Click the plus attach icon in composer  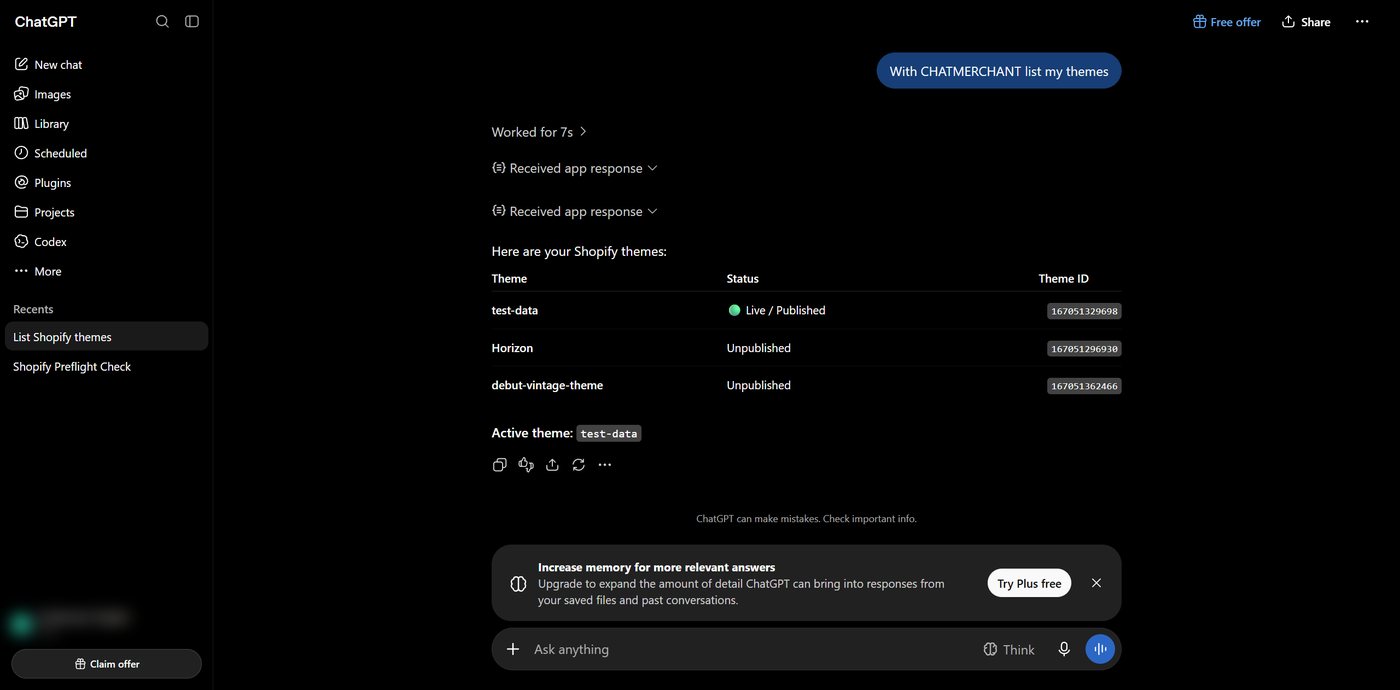point(513,649)
